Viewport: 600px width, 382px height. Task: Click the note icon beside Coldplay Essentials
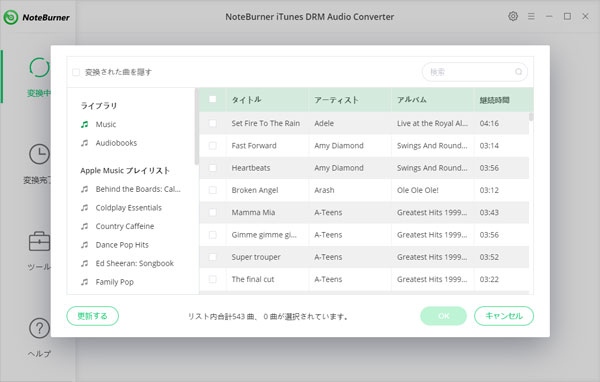(x=85, y=207)
